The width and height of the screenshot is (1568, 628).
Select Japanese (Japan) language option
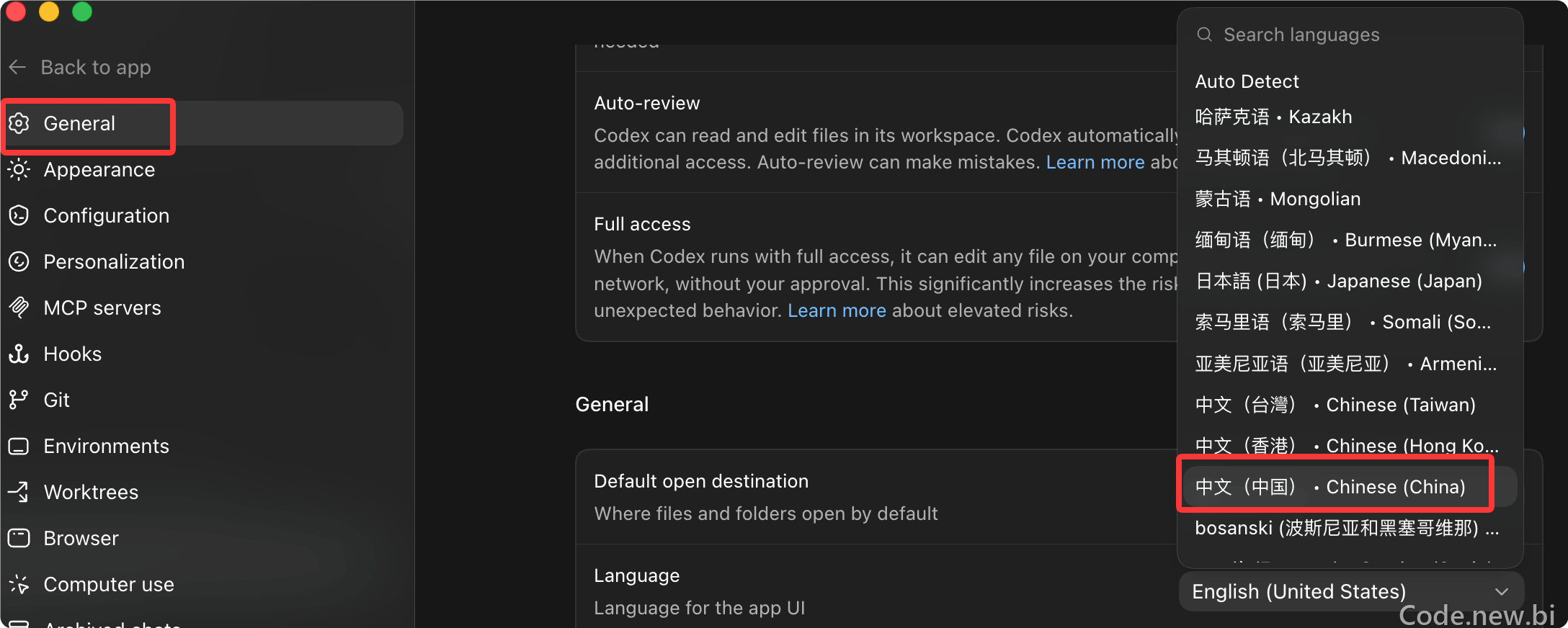coord(1350,281)
